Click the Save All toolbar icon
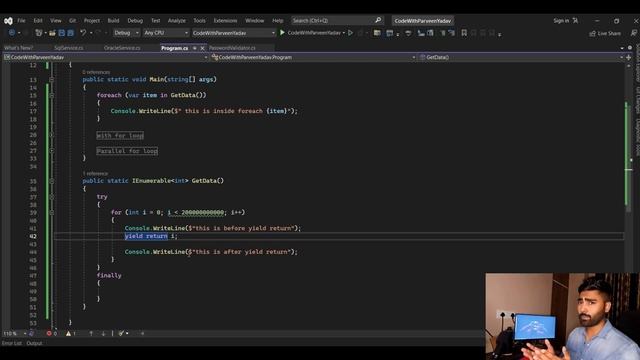 coord(71,33)
